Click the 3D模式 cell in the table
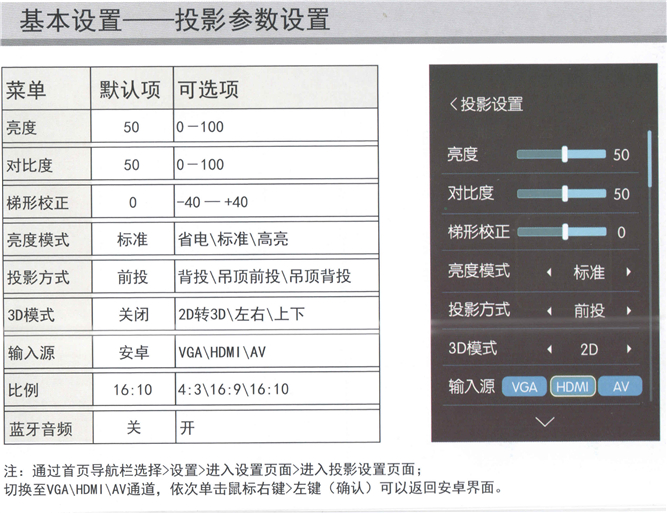667x513 pixels. point(48,314)
